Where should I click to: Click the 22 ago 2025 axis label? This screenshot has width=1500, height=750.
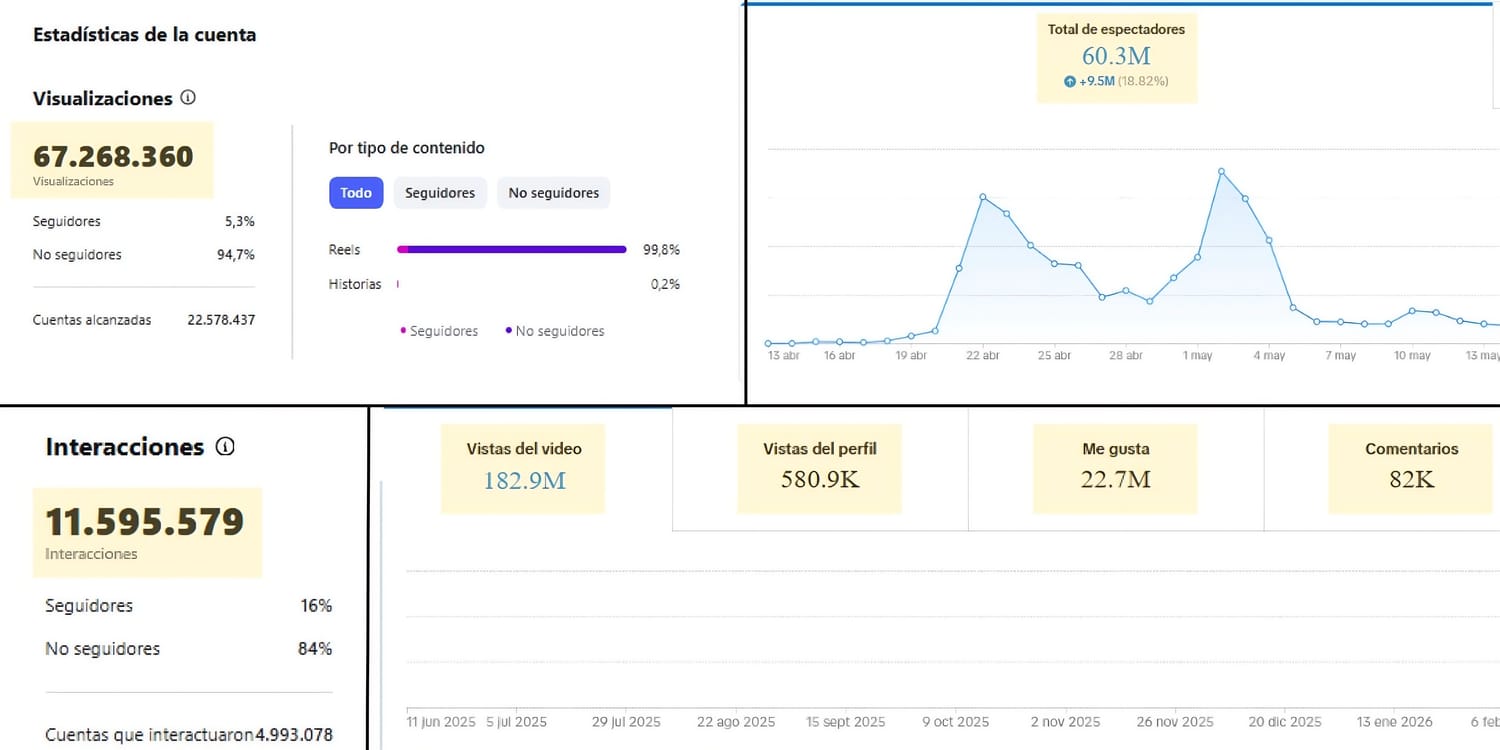736,722
